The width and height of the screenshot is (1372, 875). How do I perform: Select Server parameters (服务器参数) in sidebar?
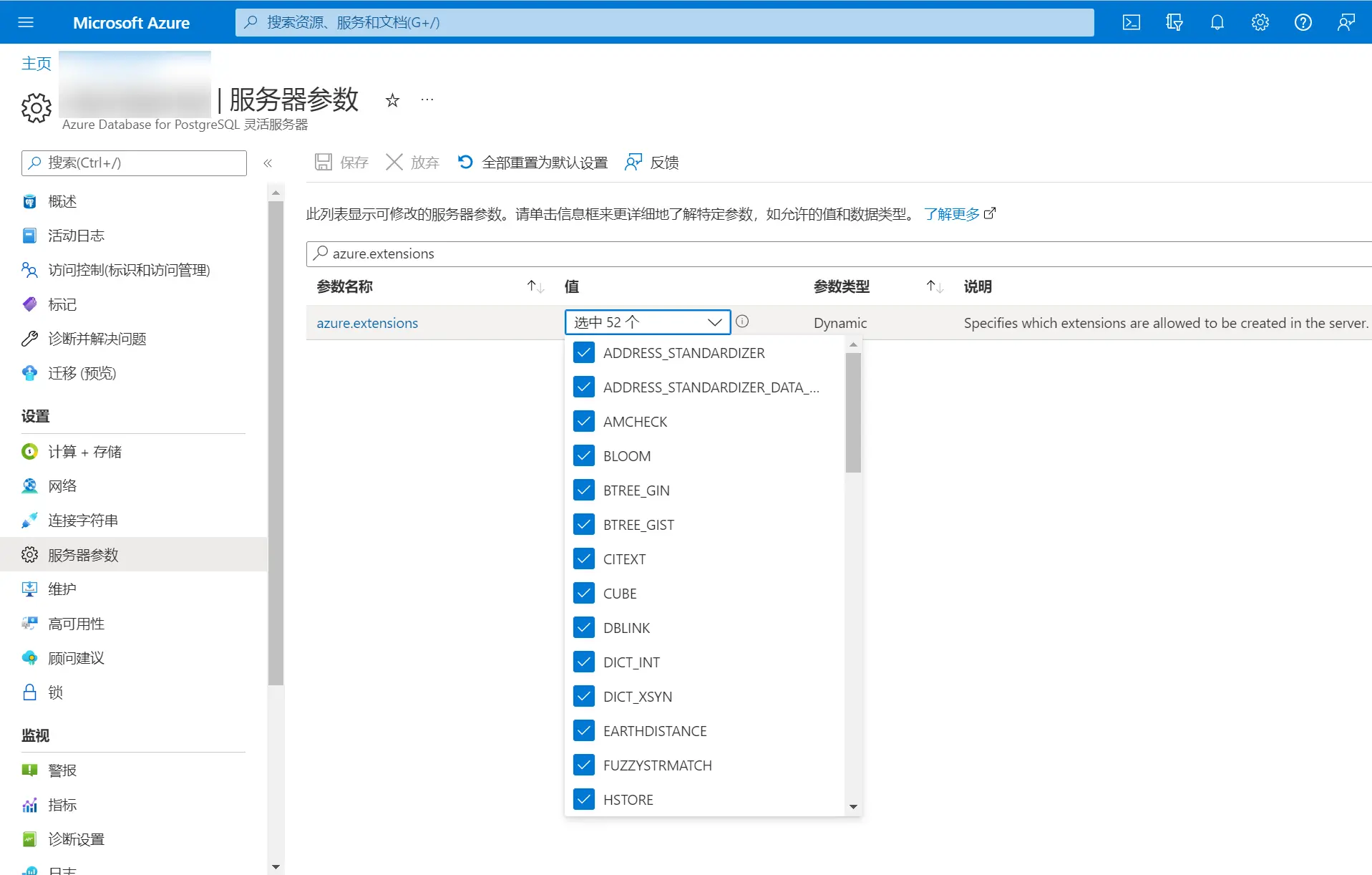[x=134, y=555]
